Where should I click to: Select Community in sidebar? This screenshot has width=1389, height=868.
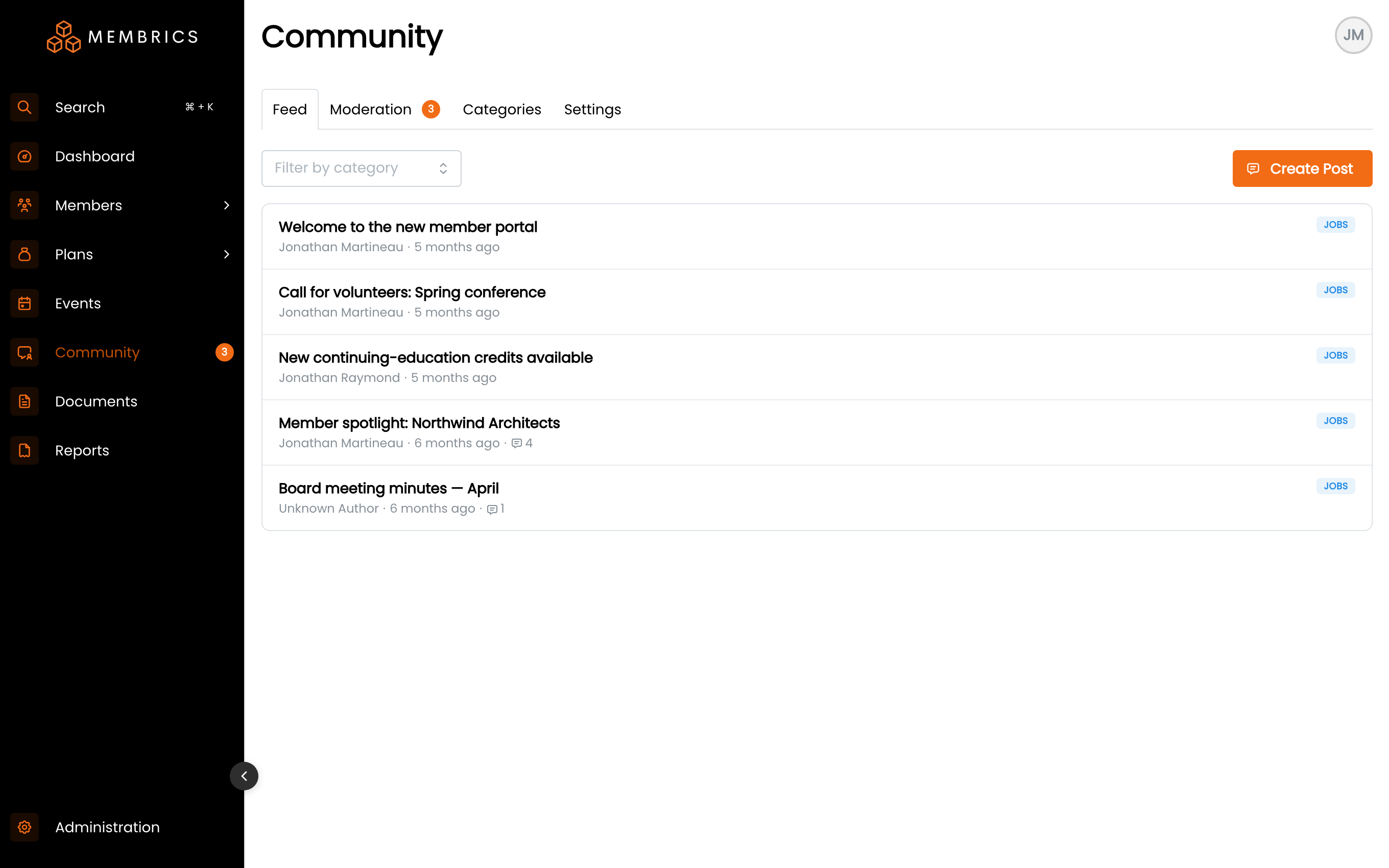(x=122, y=352)
